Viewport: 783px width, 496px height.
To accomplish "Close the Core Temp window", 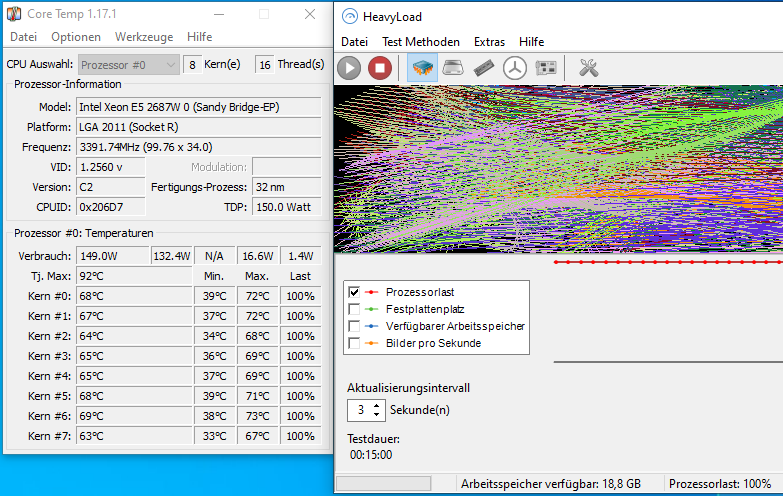I will click(310, 14).
